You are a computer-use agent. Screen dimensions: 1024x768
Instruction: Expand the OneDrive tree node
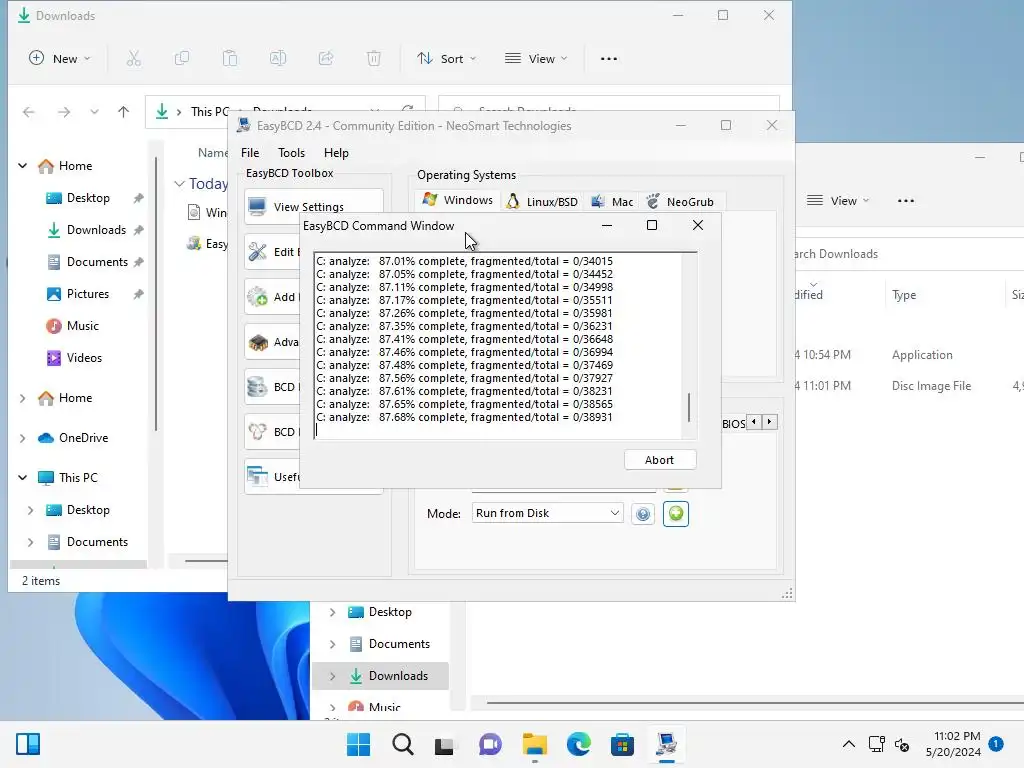(23, 438)
